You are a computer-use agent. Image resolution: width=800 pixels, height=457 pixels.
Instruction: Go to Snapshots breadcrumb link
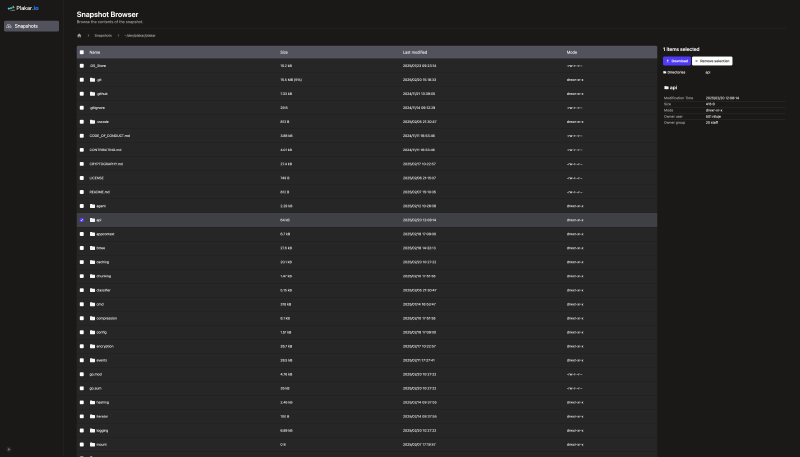(x=103, y=36)
